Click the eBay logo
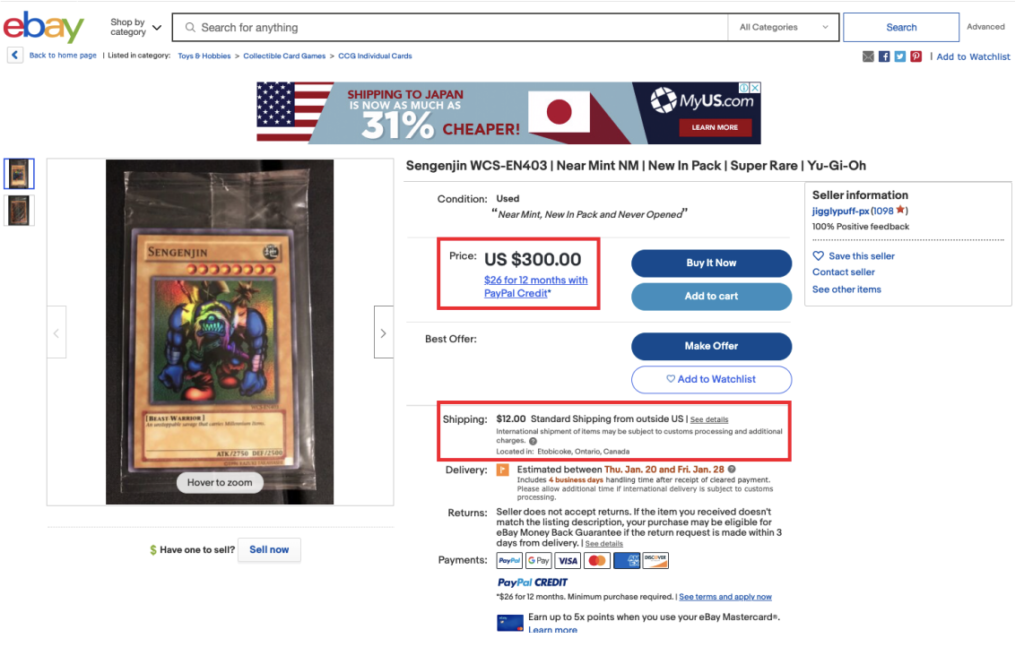The image size is (1024, 647). coord(44,27)
